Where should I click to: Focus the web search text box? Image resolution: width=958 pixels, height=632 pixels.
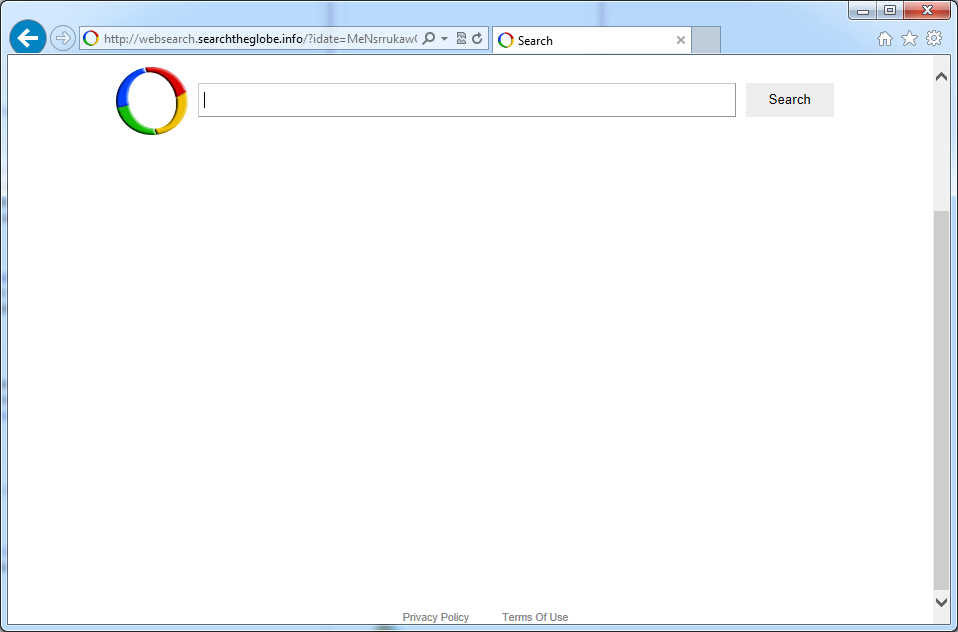point(467,100)
